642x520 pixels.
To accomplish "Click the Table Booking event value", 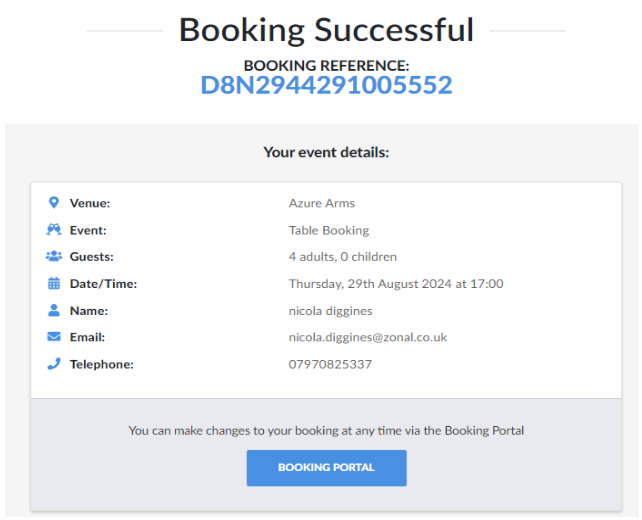I will (328, 230).
